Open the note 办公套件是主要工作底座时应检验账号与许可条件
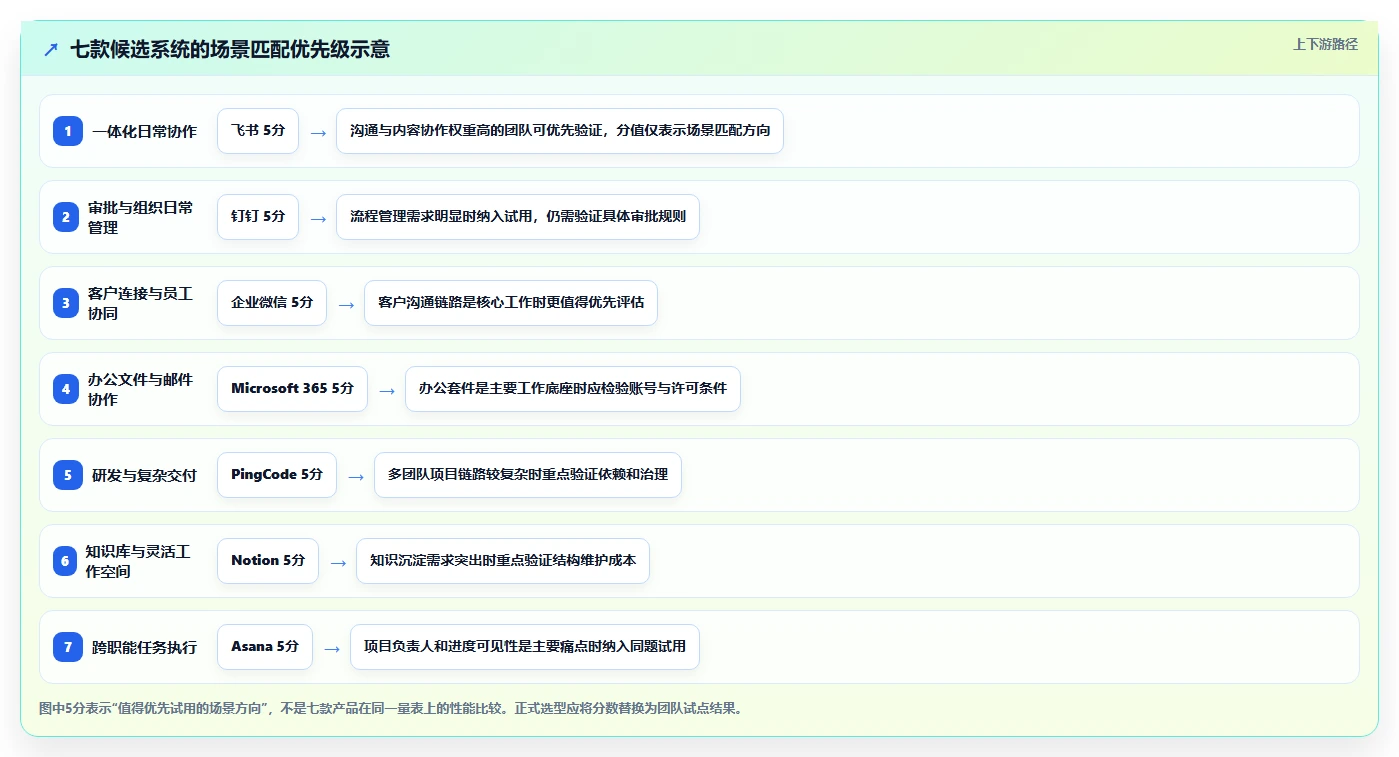 click(x=573, y=389)
